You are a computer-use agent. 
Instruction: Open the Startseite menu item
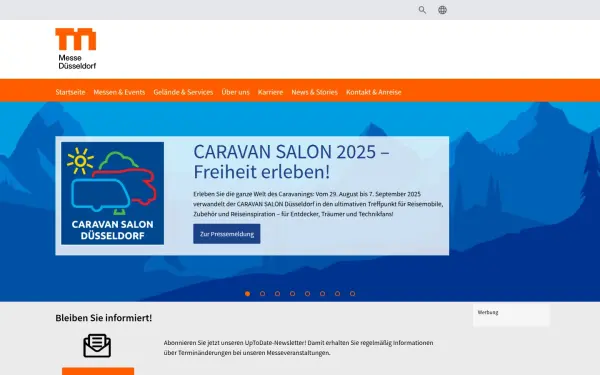point(70,92)
